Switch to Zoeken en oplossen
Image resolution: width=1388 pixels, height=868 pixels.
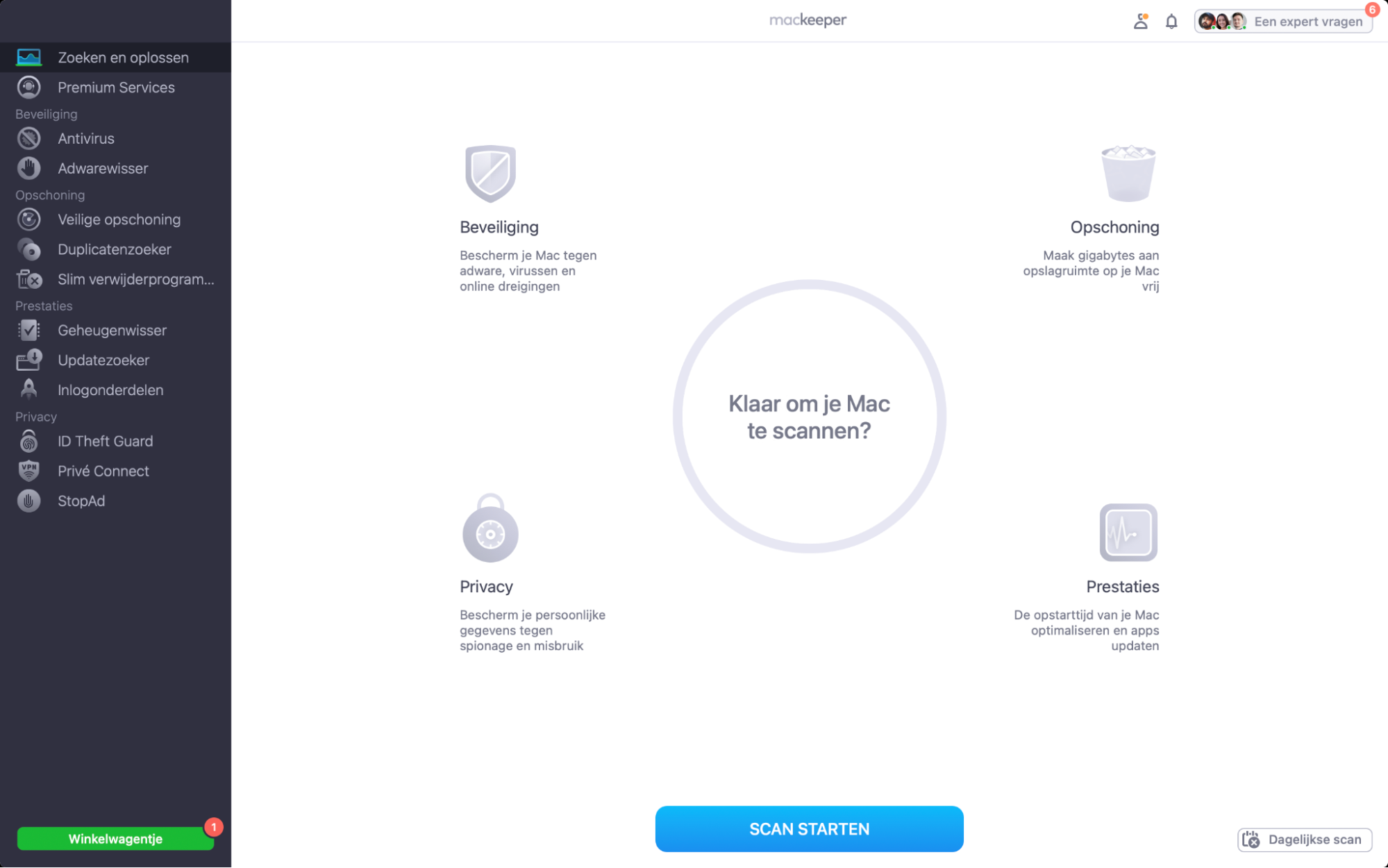(x=123, y=58)
